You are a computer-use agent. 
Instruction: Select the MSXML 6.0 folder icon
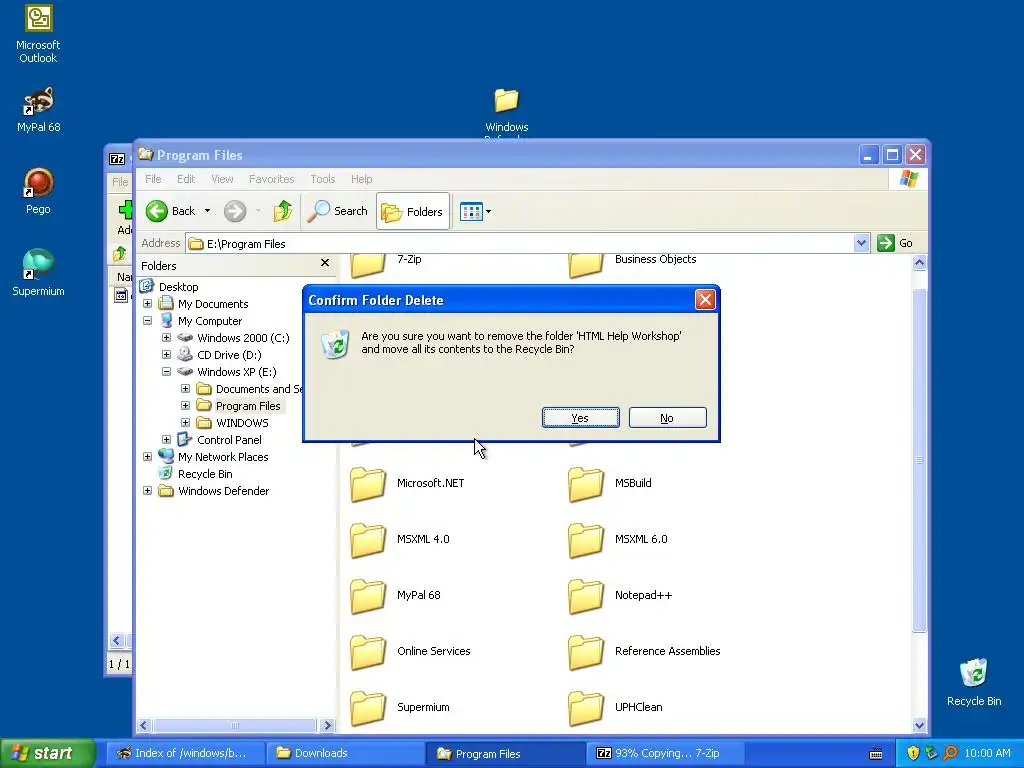point(586,540)
